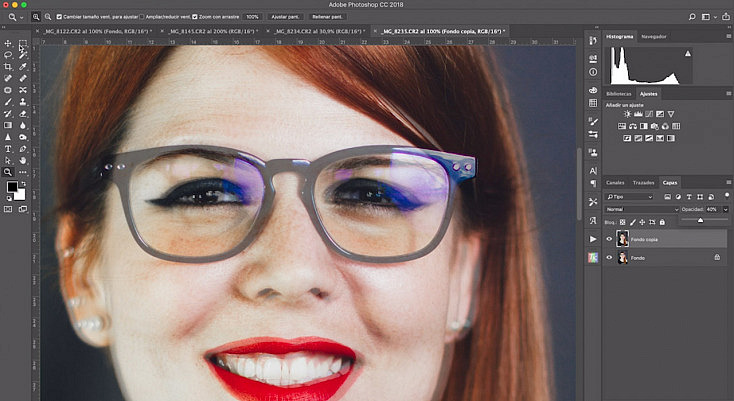Select the Brush tool
The height and width of the screenshot is (401, 734).
pos(8,102)
